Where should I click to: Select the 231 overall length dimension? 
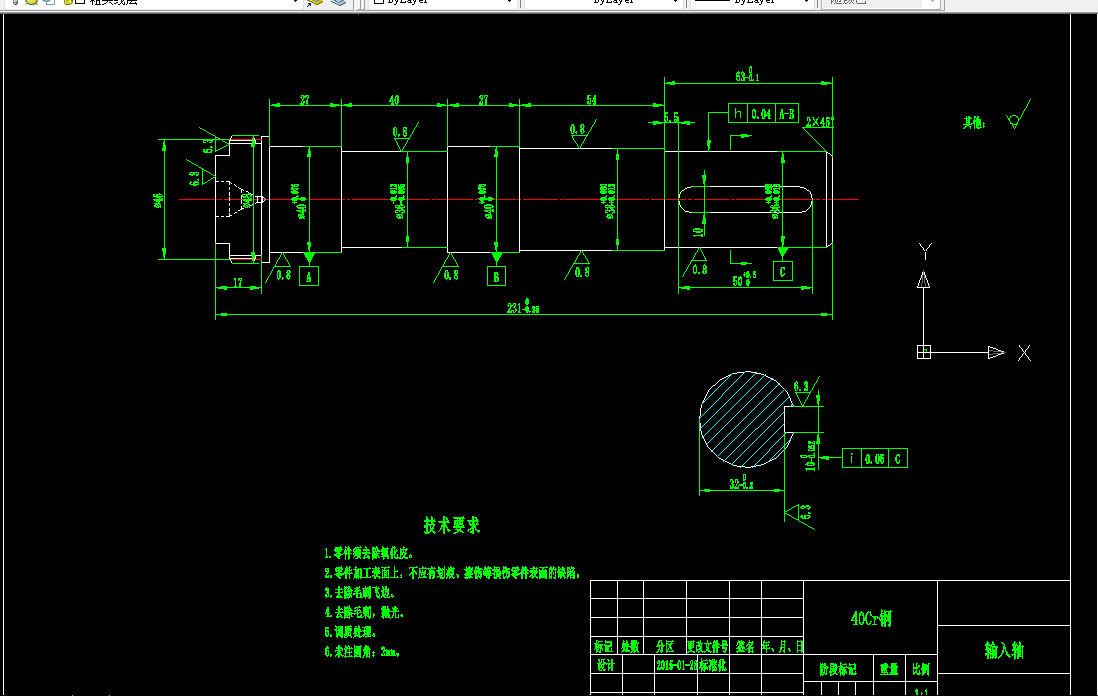[x=523, y=307]
